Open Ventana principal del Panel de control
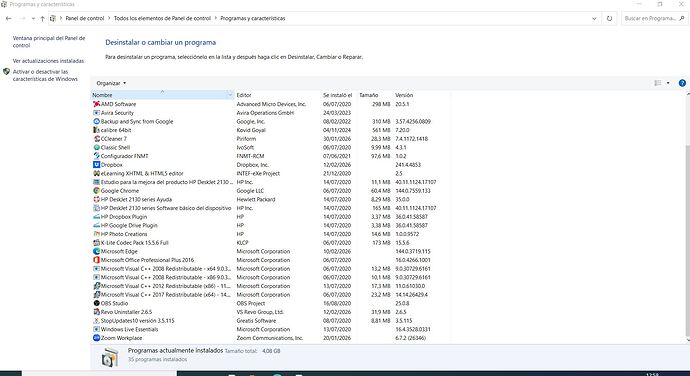This screenshot has width=690, height=376. tap(49, 42)
